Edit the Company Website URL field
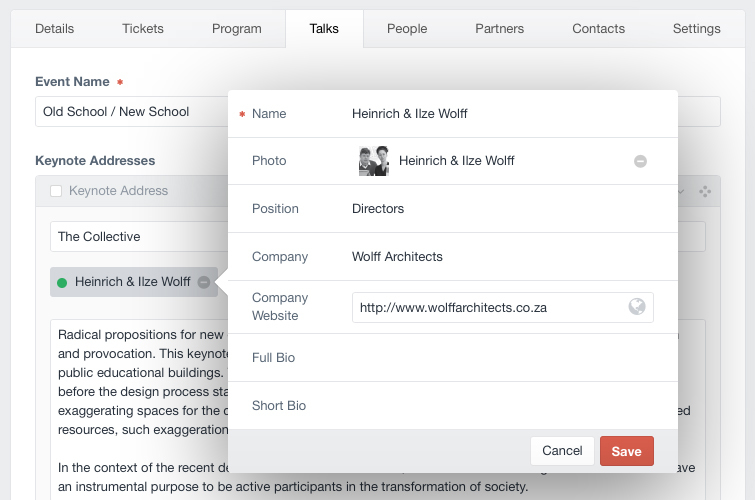The image size is (755, 500). 490,308
